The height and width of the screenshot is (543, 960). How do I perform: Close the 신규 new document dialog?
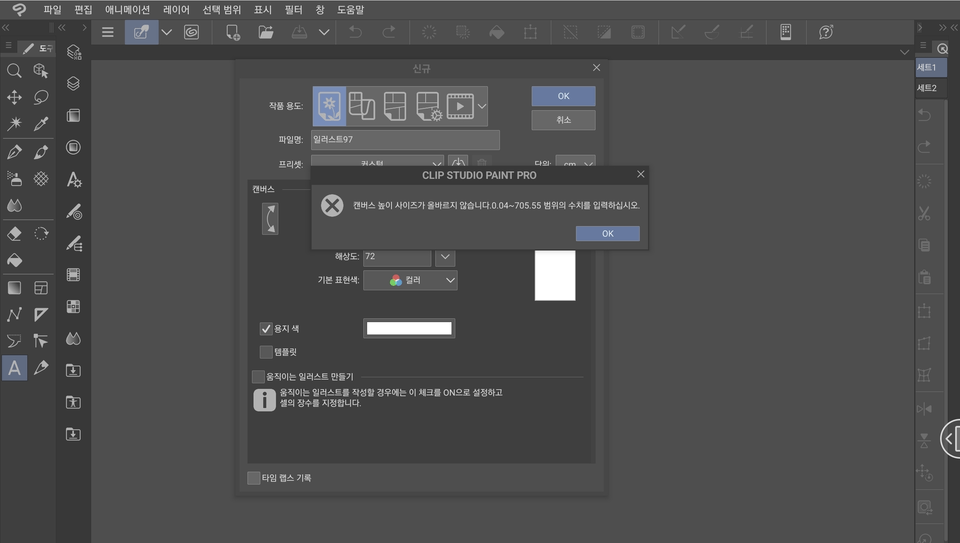pyautogui.click(x=596, y=68)
